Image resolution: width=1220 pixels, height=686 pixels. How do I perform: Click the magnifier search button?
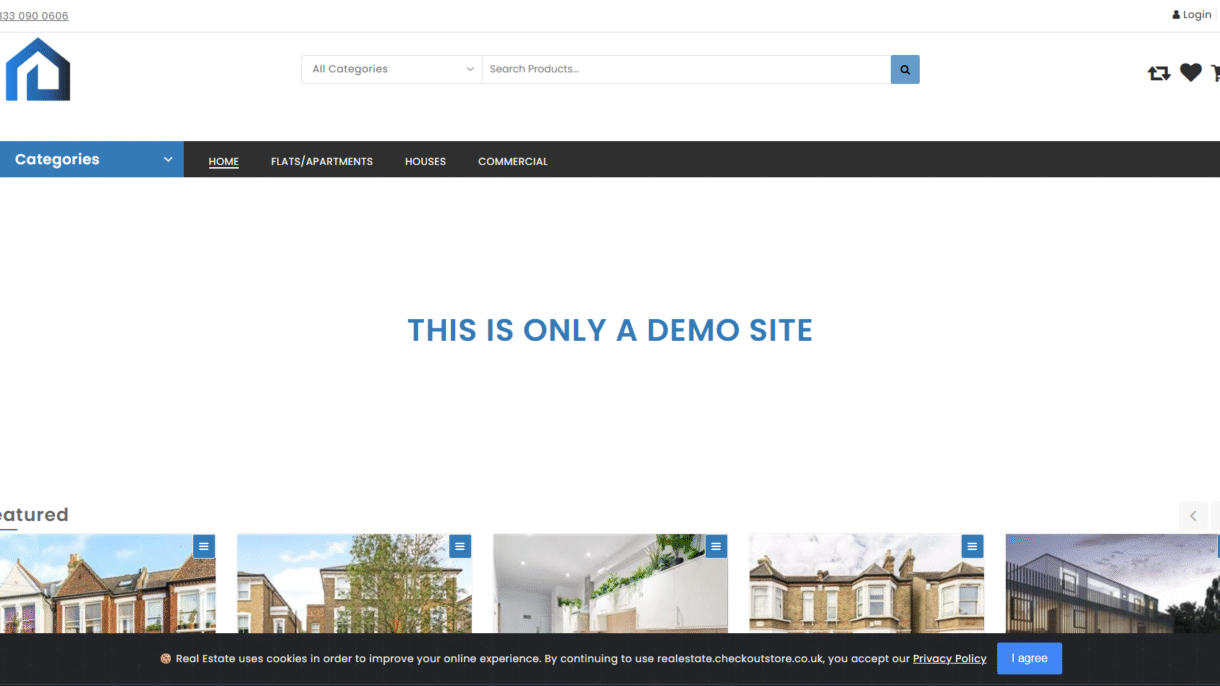coord(905,69)
